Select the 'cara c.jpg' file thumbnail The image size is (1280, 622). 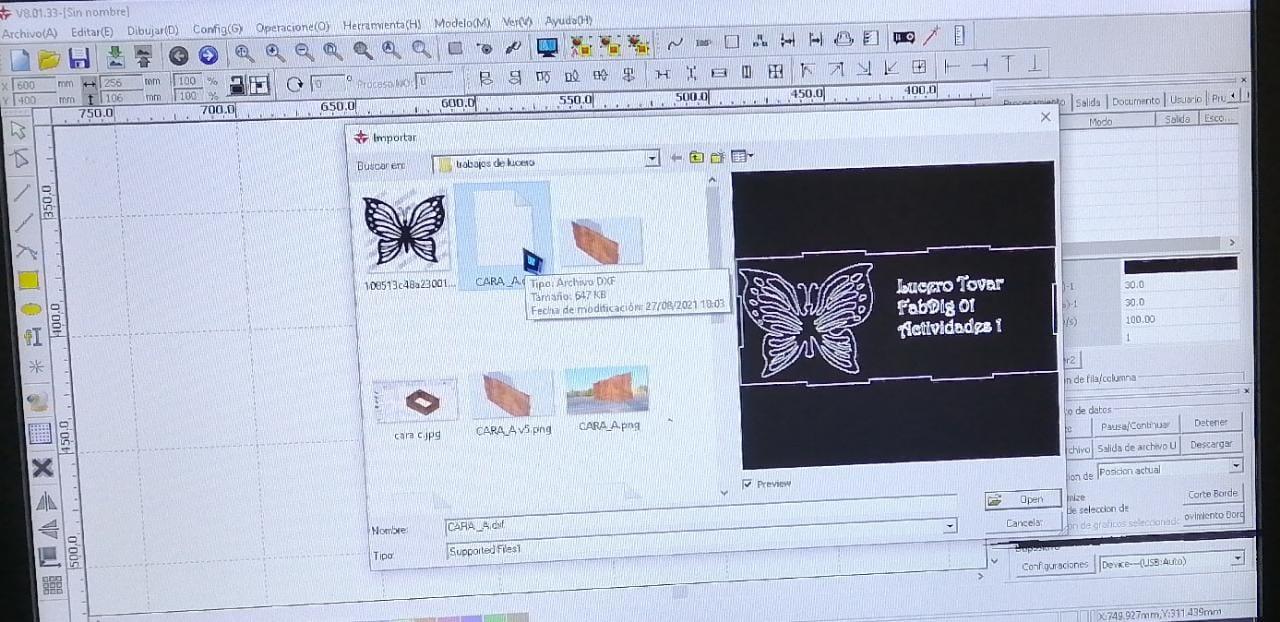coord(416,402)
